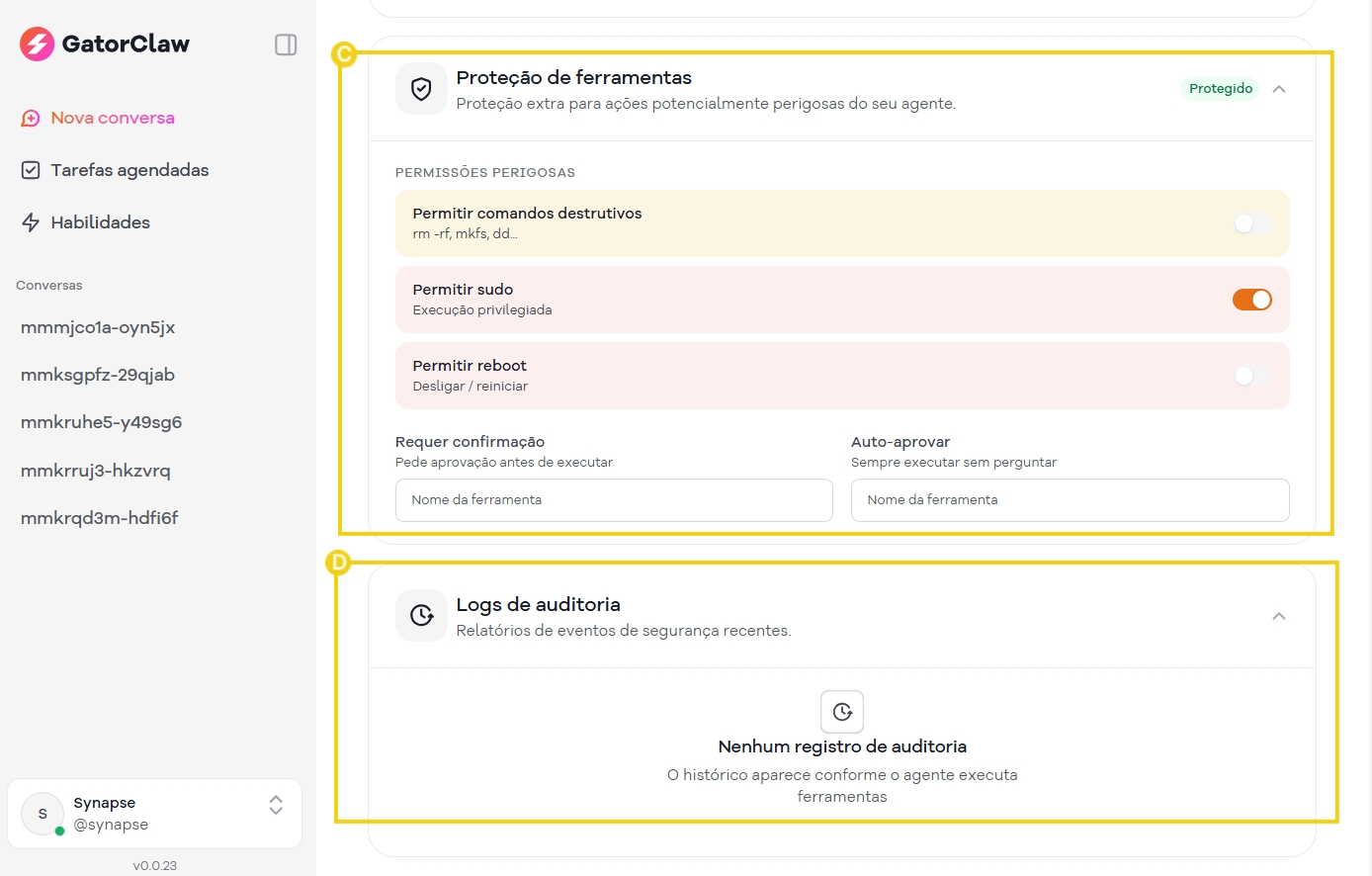Viewport: 1372px width, 876px height.
Task: Collapse the Proteção de ferramentas section
Action: [x=1279, y=88]
